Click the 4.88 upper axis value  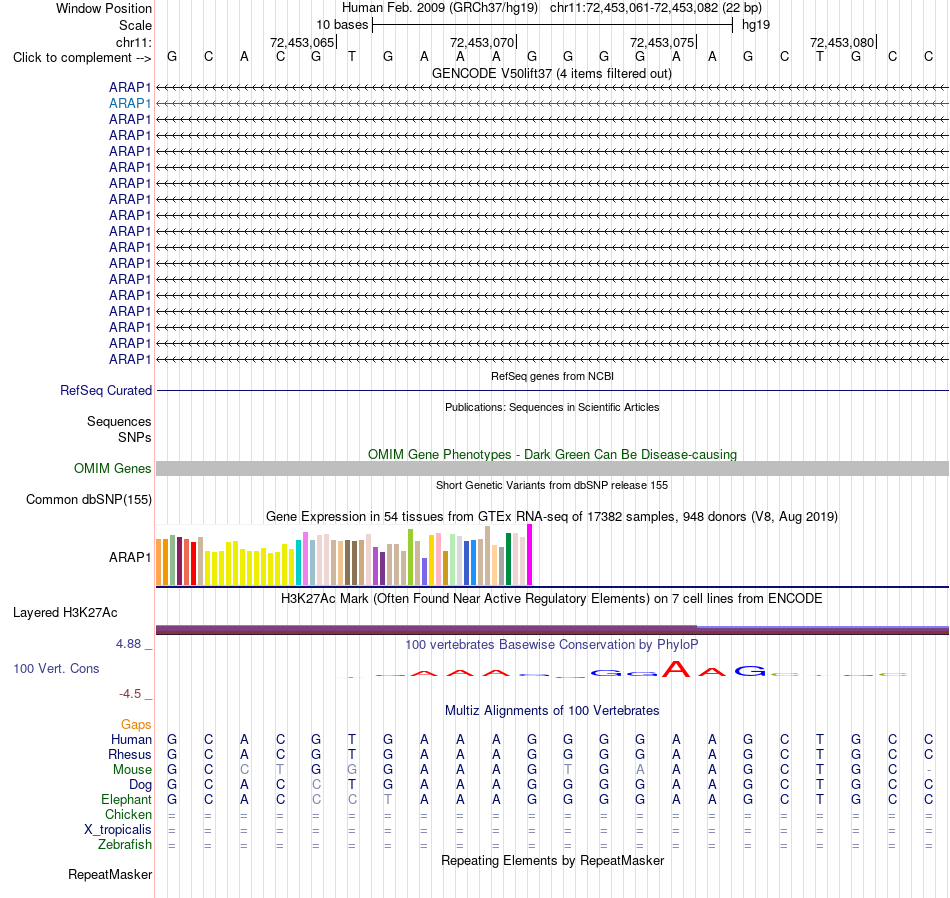click(128, 644)
